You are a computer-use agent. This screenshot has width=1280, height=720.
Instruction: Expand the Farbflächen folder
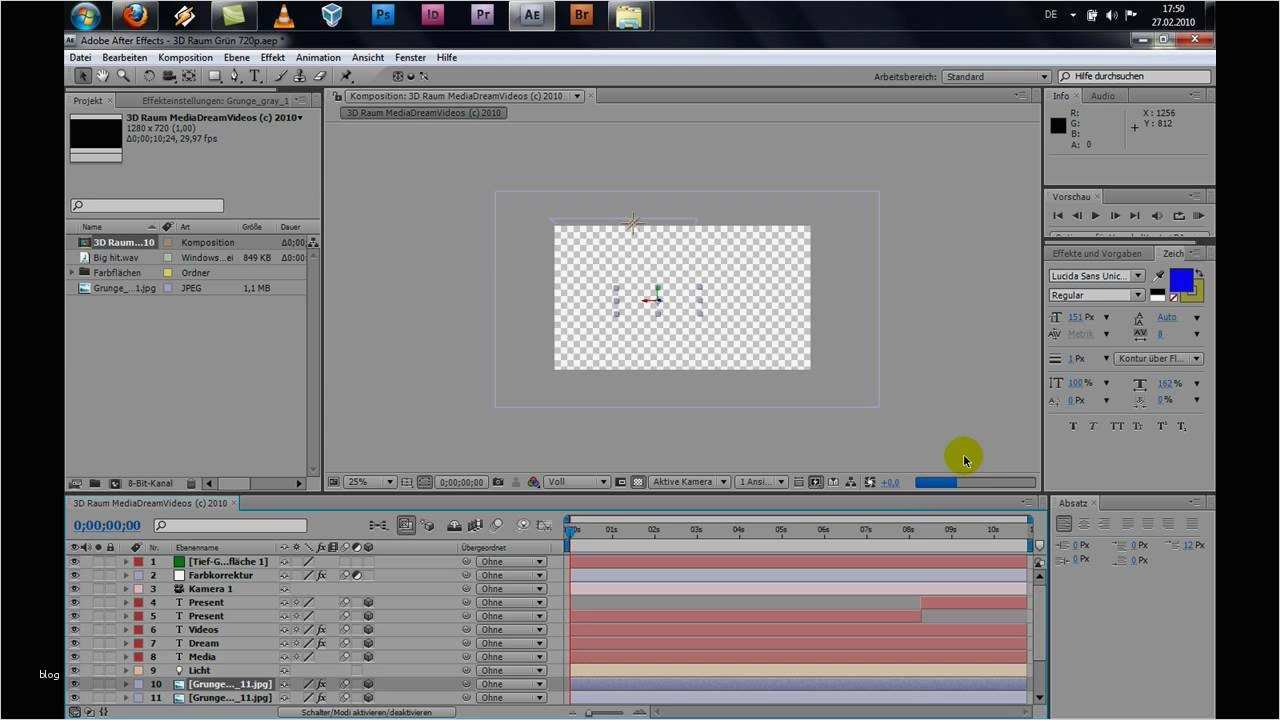pos(72,273)
